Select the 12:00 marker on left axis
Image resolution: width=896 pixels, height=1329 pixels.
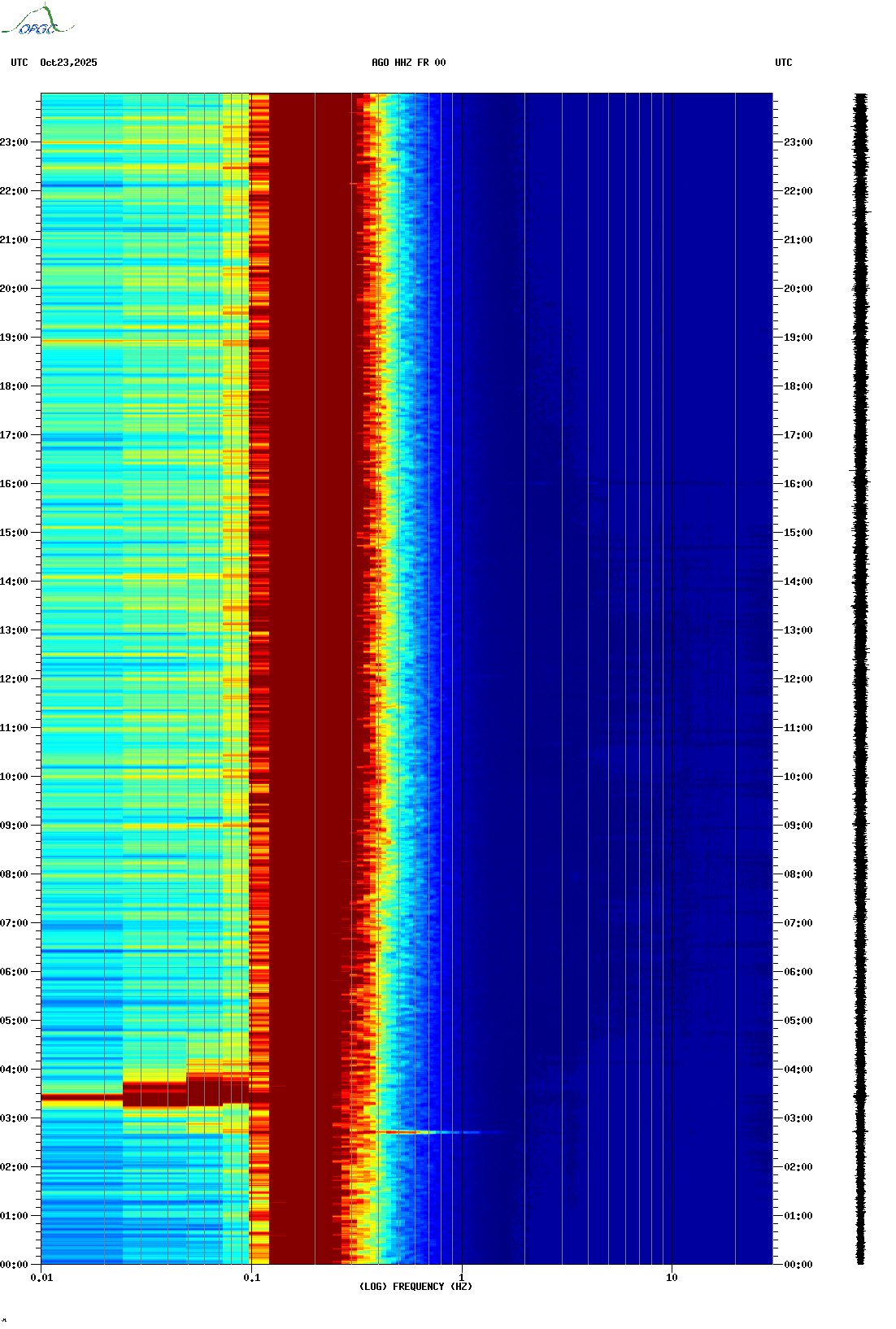tap(14, 679)
